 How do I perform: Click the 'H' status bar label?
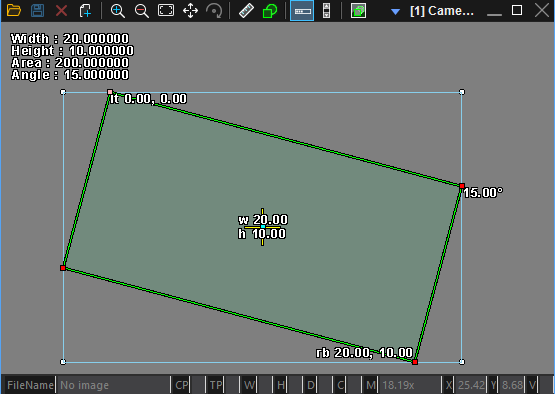pyautogui.click(x=281, y=385)
